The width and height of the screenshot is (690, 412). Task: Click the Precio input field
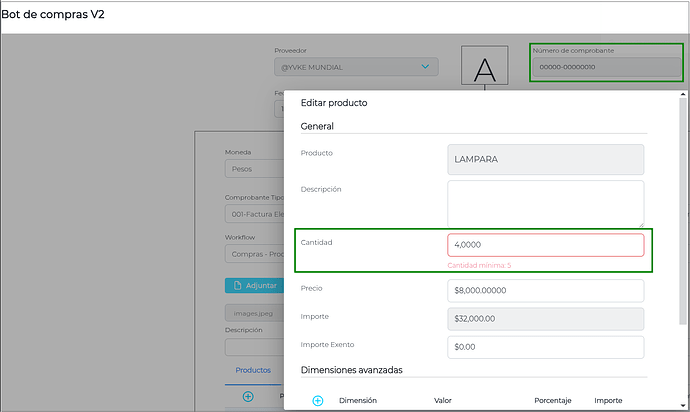click(x=545, y=290)
